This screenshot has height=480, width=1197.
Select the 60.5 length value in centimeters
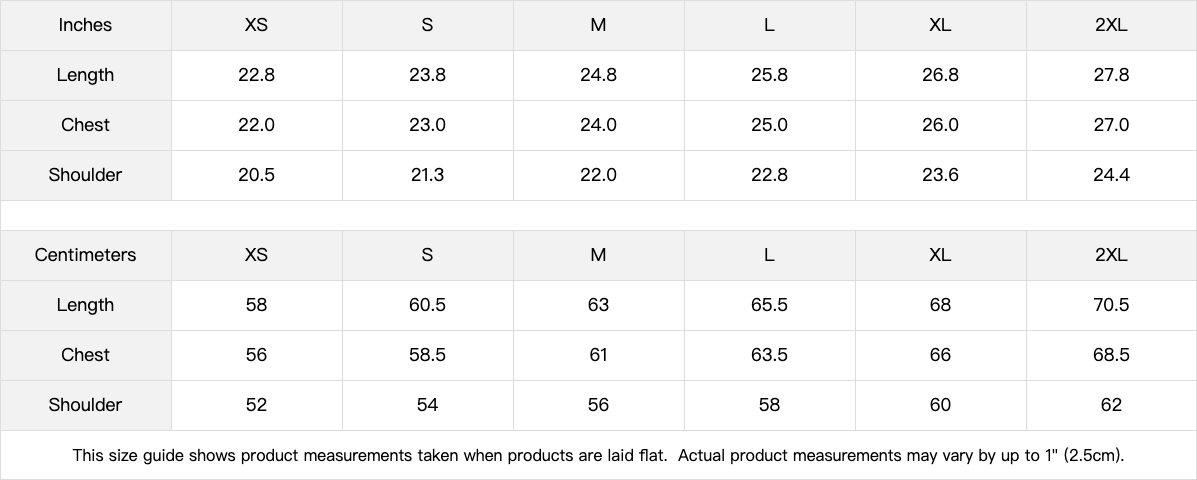pos(427,305)
